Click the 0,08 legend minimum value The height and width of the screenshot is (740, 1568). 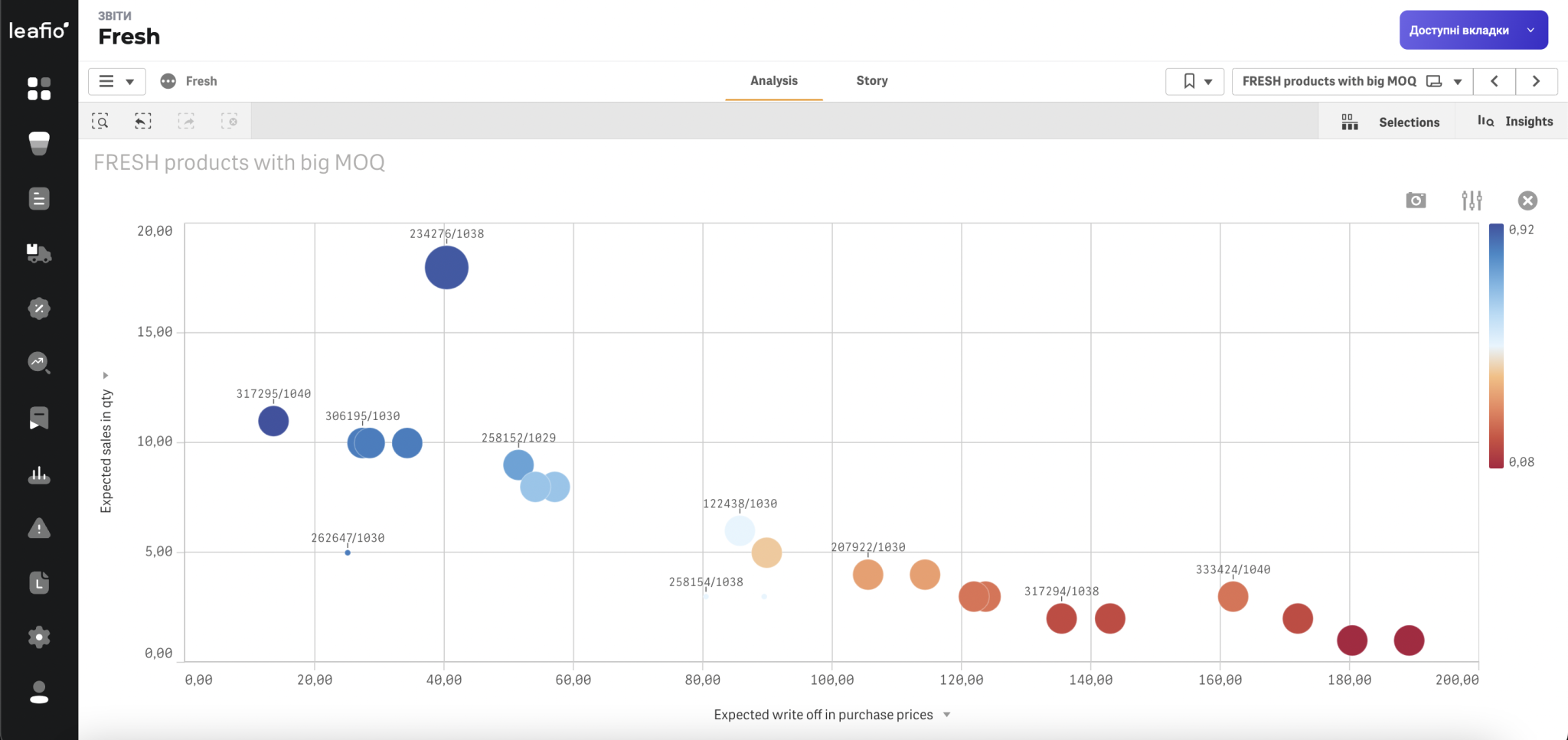[x=1521, y=462]
